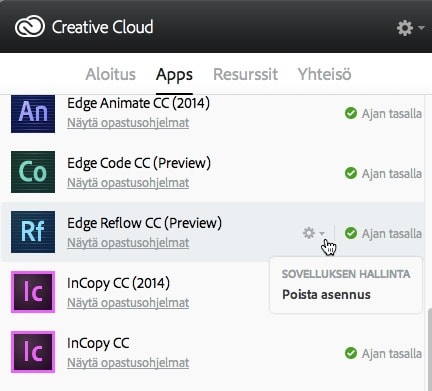The height and width of the screenshot is (391, 432).
Task: Open tutorials link under InCopy CC
Action: (128, 363)
